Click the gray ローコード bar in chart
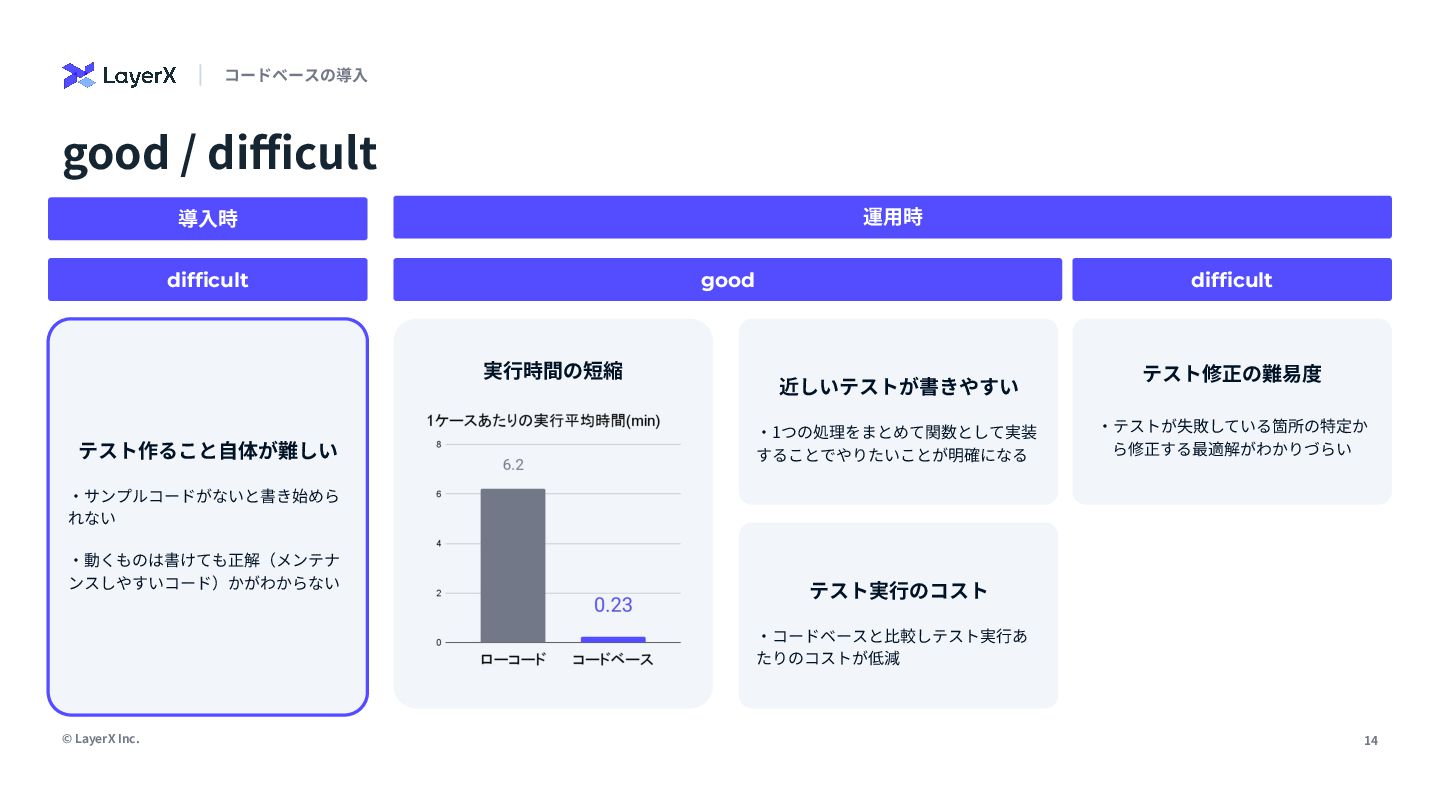This screenshot has height=810, width=1440. 513,566
